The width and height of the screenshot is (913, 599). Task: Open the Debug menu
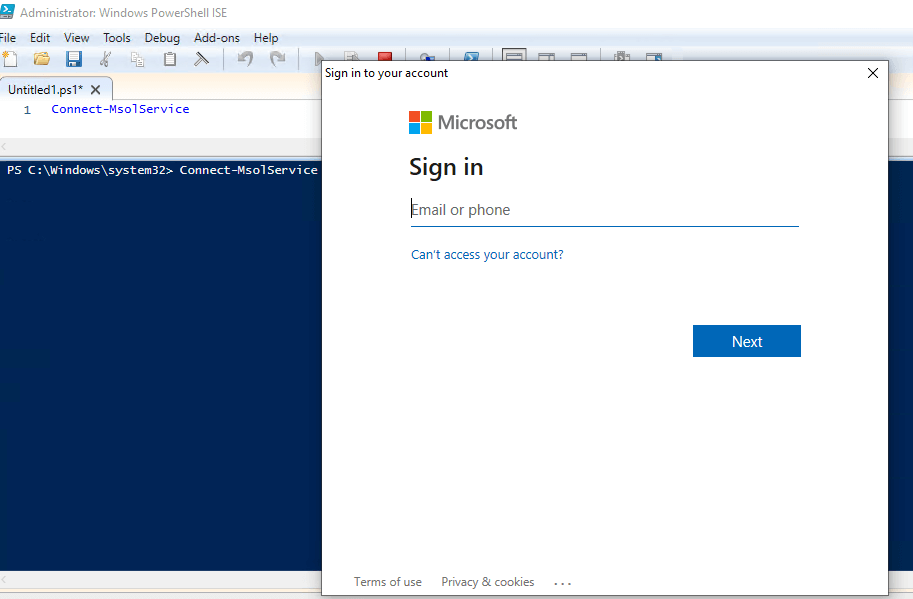(162, 38)
